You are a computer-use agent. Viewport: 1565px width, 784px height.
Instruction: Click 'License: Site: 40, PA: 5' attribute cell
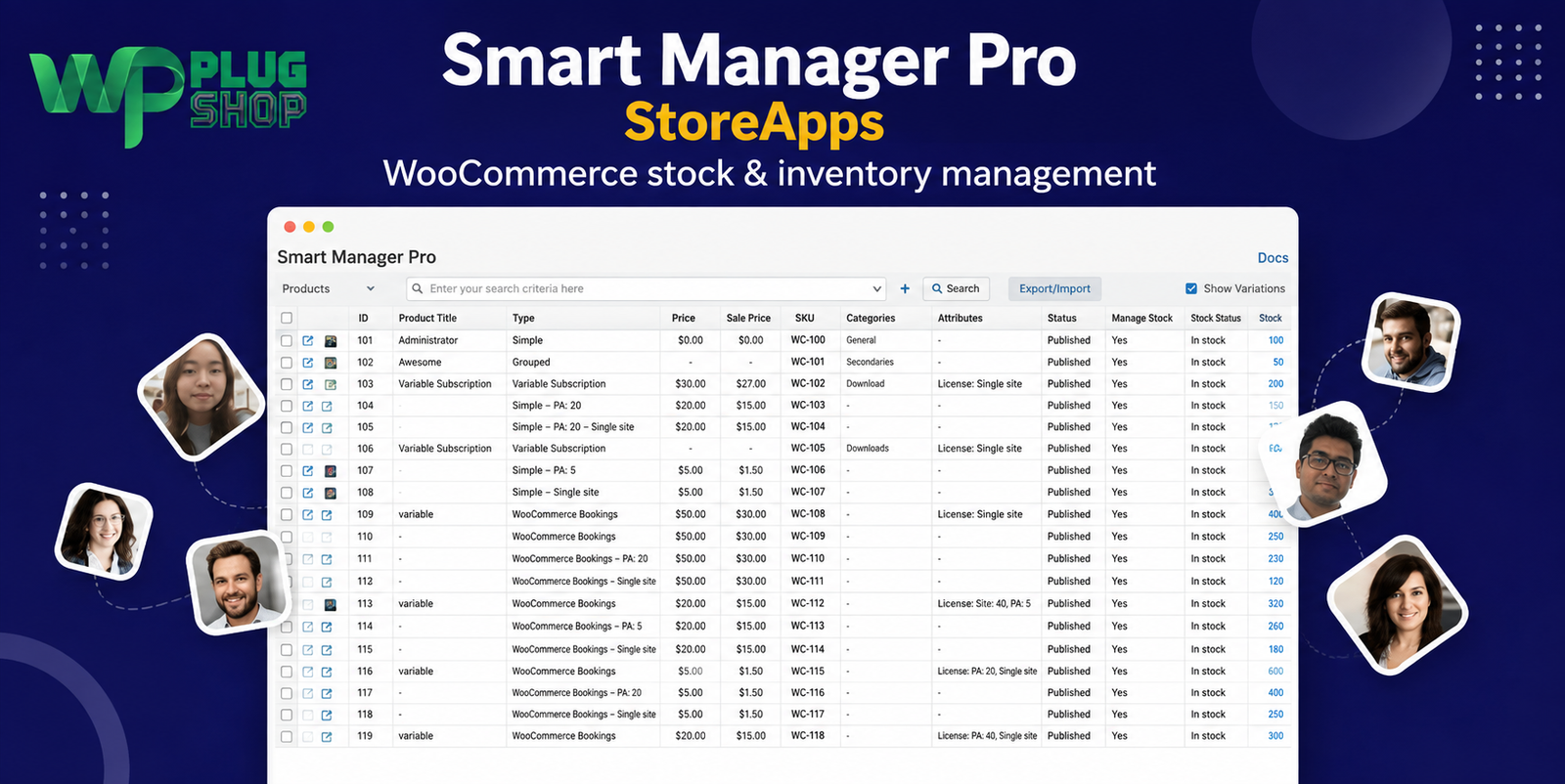tap(984, 603)
